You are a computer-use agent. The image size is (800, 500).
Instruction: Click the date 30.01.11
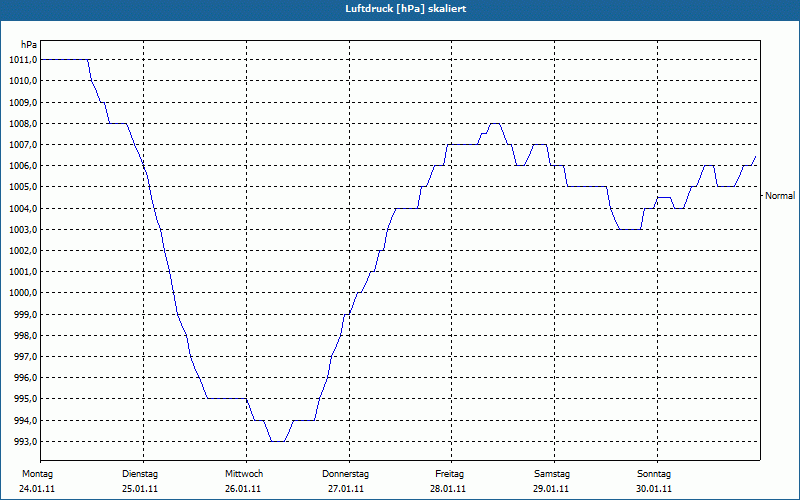pyautogui.click(x=654, y=489)
